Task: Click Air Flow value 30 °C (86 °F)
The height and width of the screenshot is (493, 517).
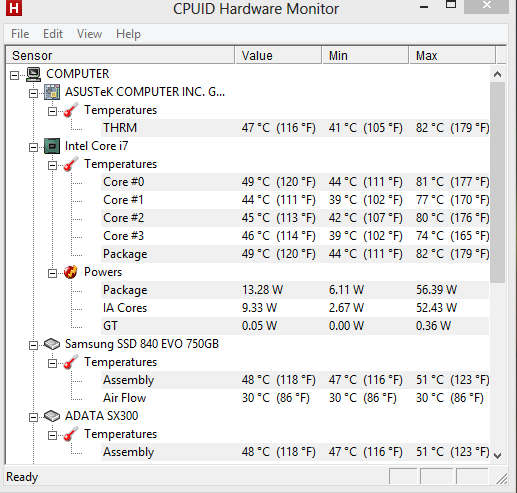Action: pyautogui.click(x=276, y=398)
